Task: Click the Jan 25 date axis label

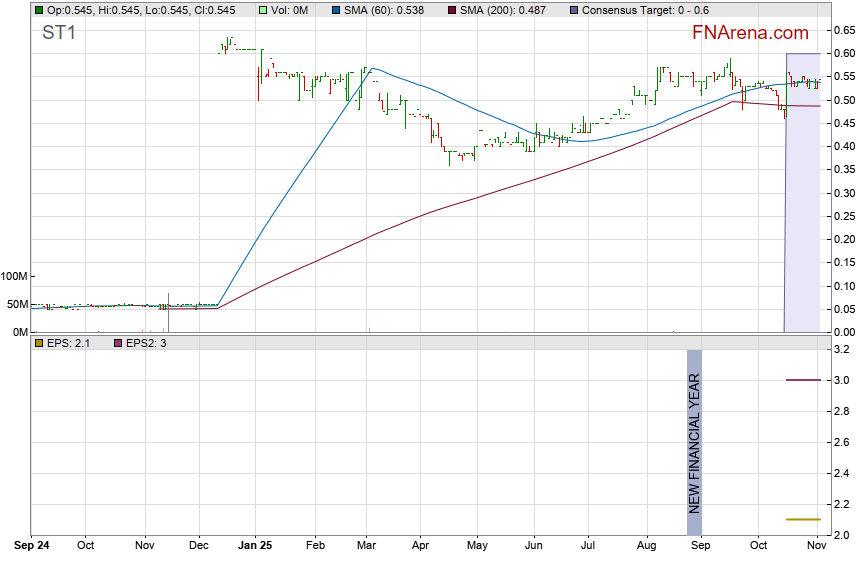Action: (257, 546)
